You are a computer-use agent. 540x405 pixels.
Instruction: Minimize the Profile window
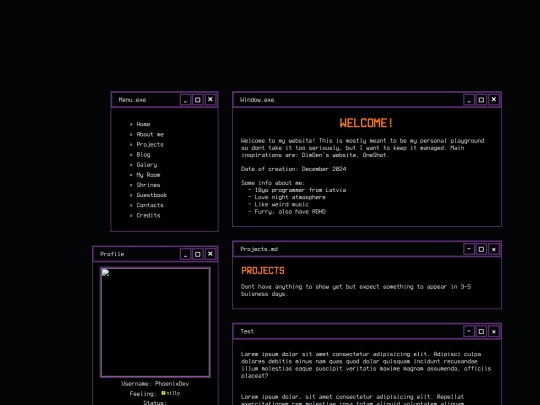point(185,254)
